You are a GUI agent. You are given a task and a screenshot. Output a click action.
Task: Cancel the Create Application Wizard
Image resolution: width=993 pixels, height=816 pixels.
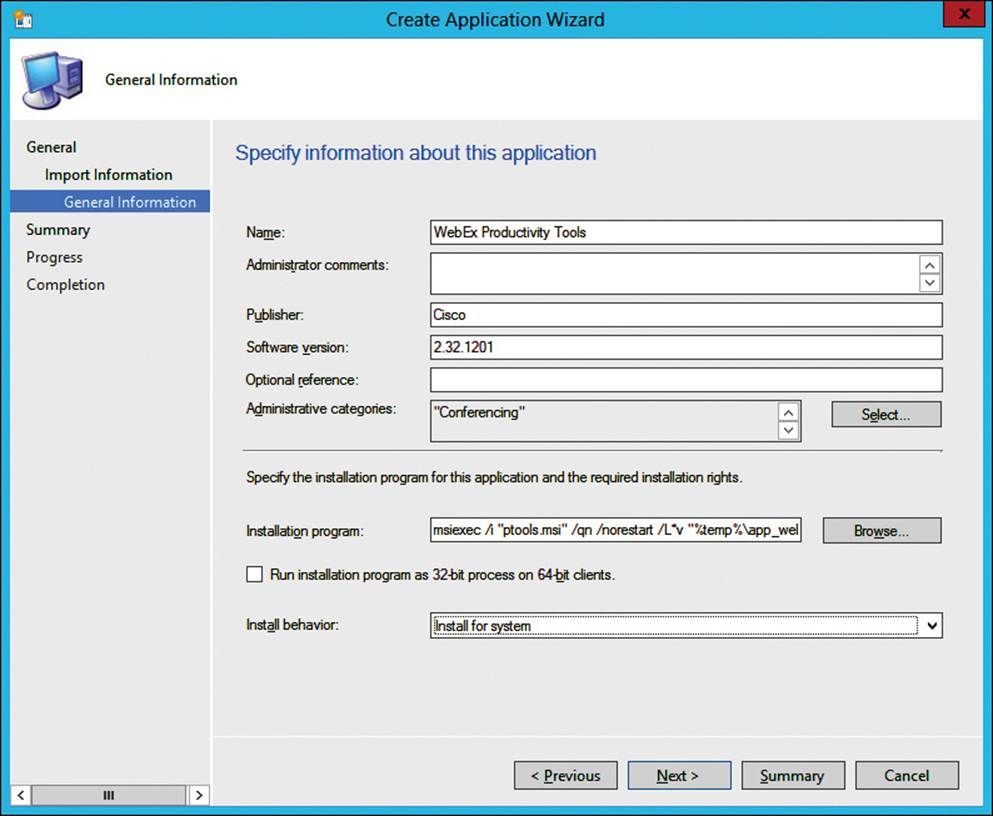907,775
